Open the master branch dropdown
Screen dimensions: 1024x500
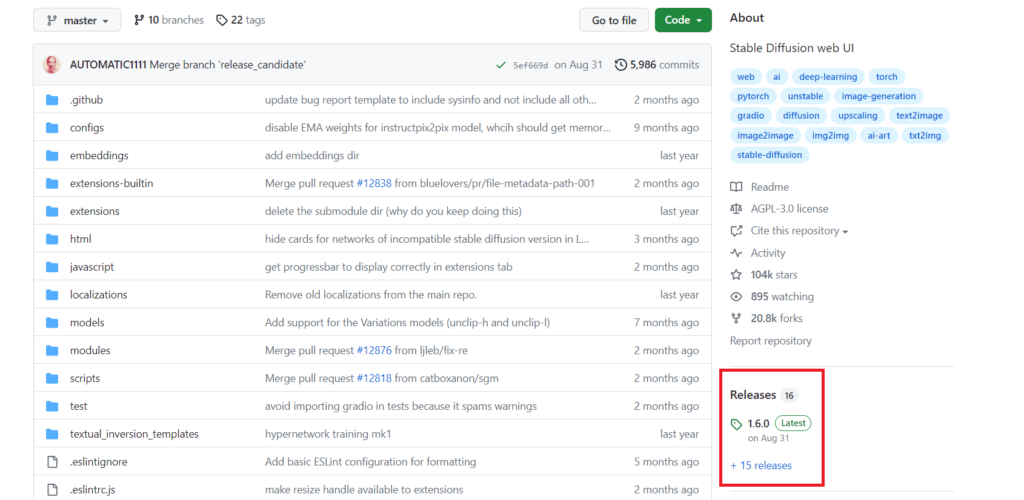77,20
